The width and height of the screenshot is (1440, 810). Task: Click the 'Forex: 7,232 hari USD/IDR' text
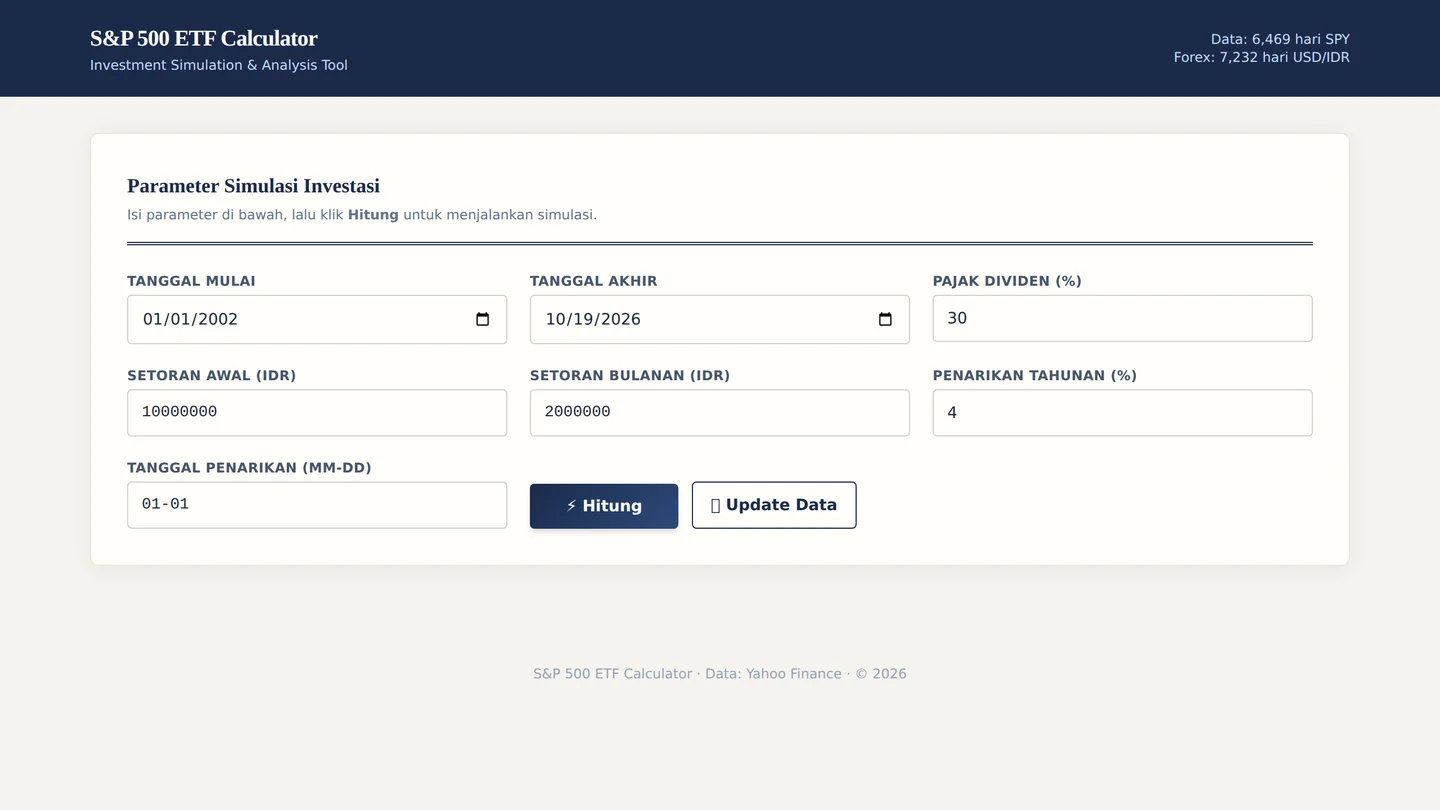coord(1262,58)
